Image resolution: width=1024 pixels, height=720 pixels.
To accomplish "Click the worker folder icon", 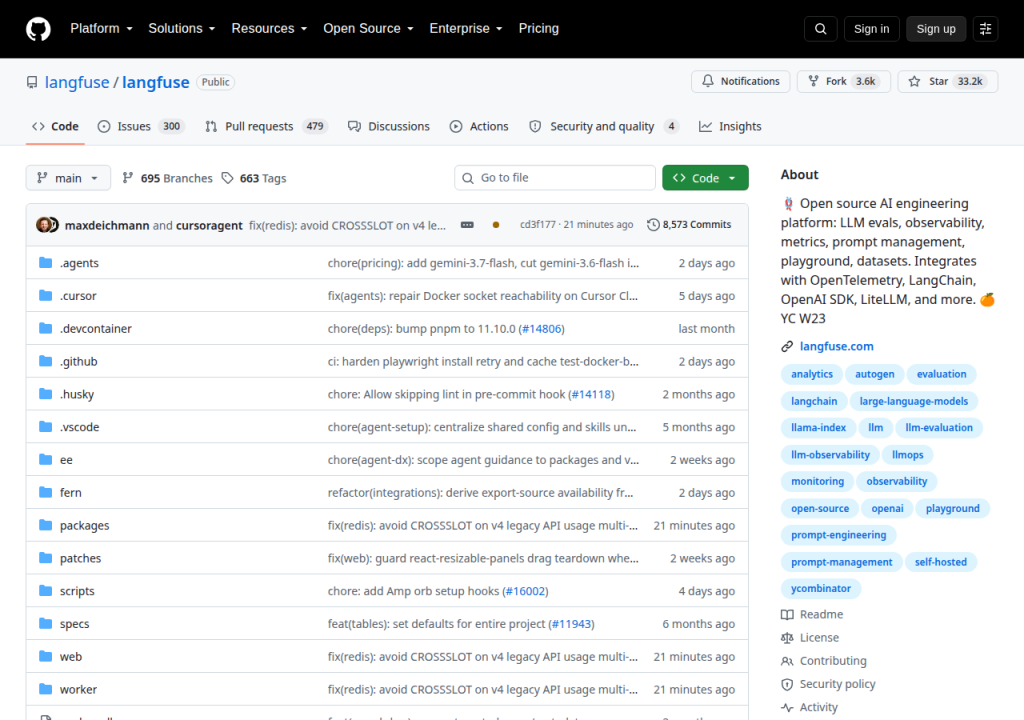I will pyautogui.click(x=45, y=689).
